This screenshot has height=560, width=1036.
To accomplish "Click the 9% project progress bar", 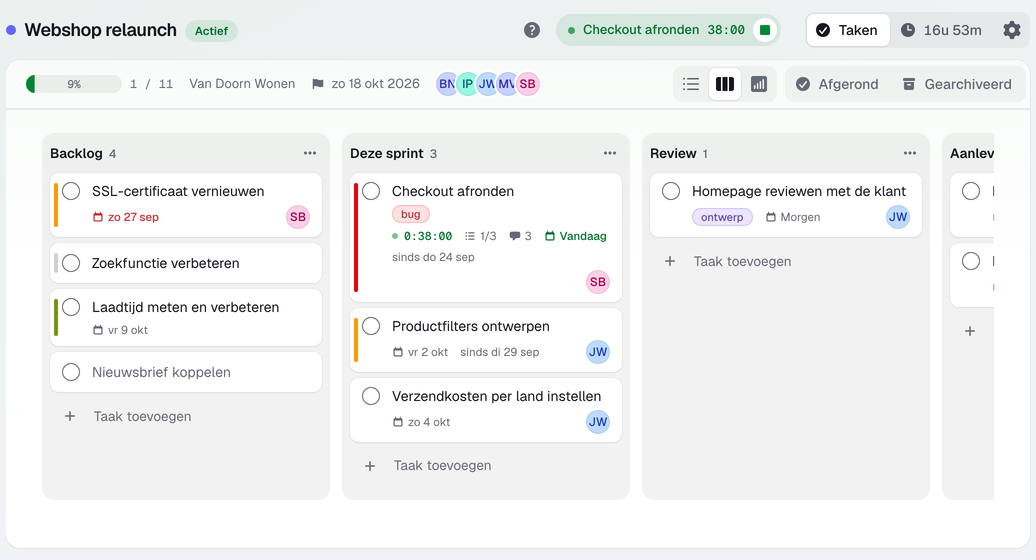I will point(74,84).
